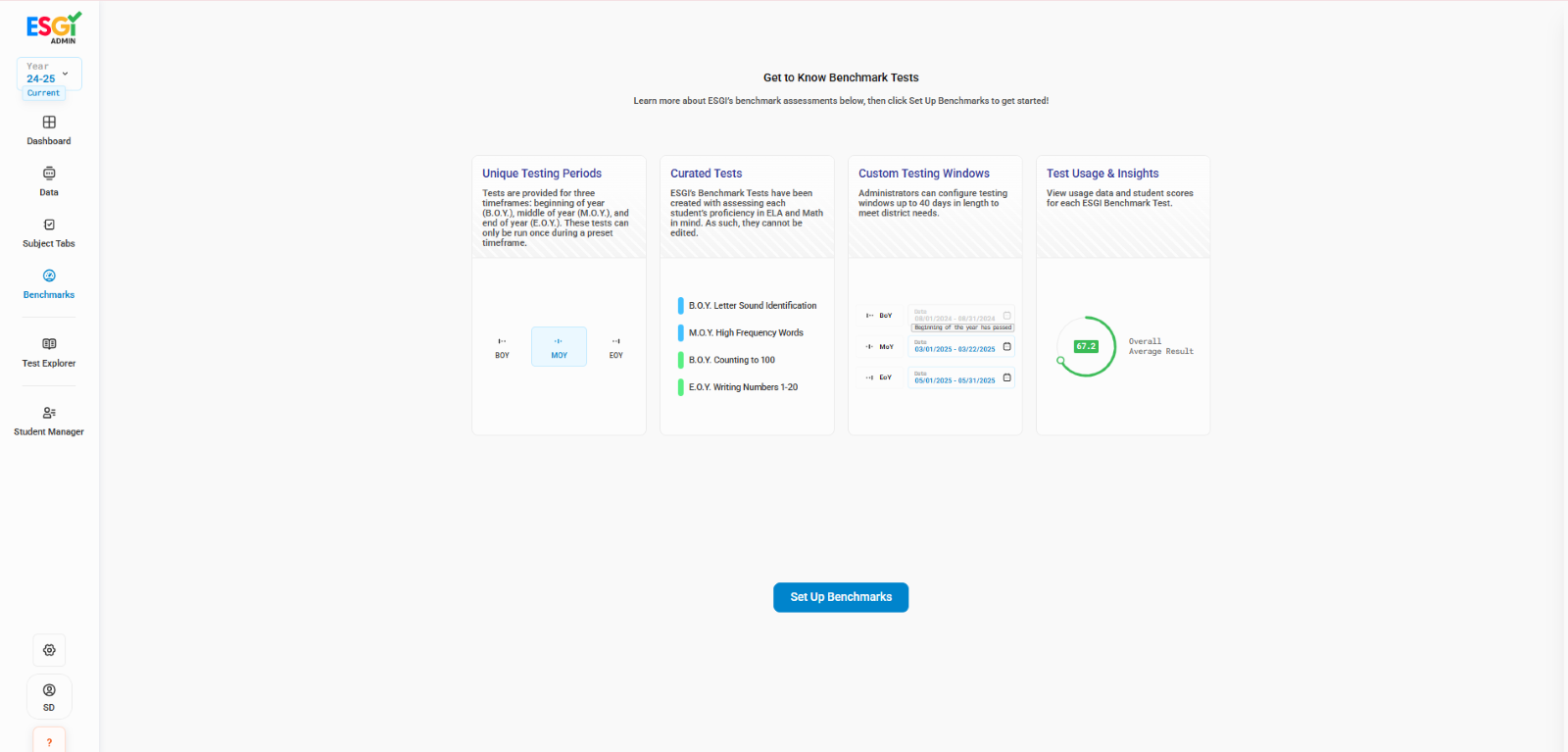Click the Administrators can configure testing windows description
Image resolution: width=1568 pixels, height=752 pixels.
pos(933,203)
